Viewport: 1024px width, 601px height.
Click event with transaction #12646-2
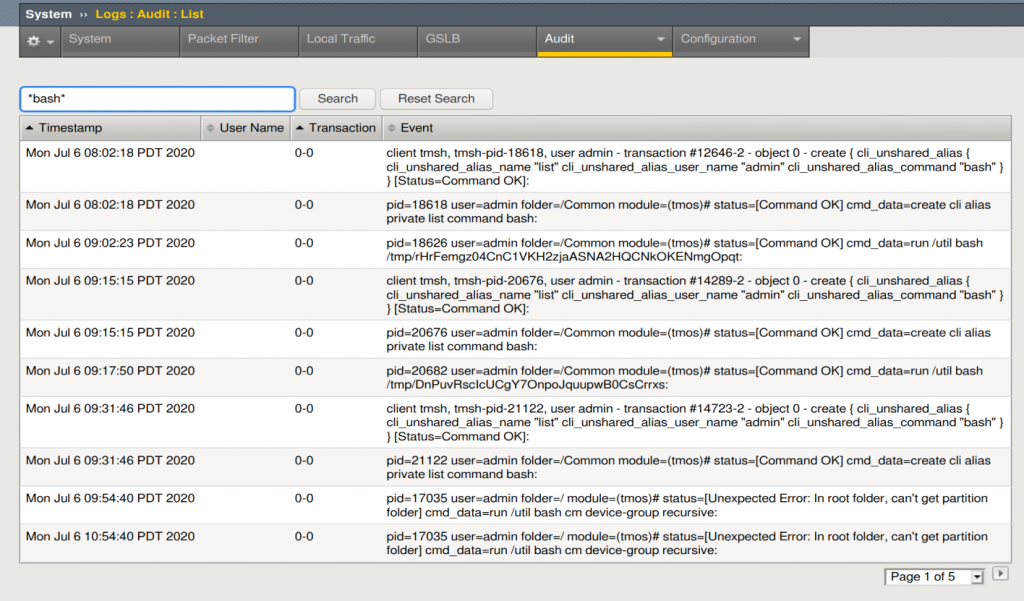click(x=695, y=167)
